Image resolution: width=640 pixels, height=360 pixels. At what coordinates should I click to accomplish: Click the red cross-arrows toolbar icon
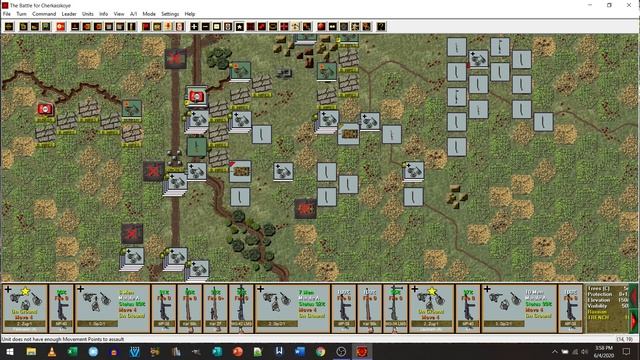point(284,27)
